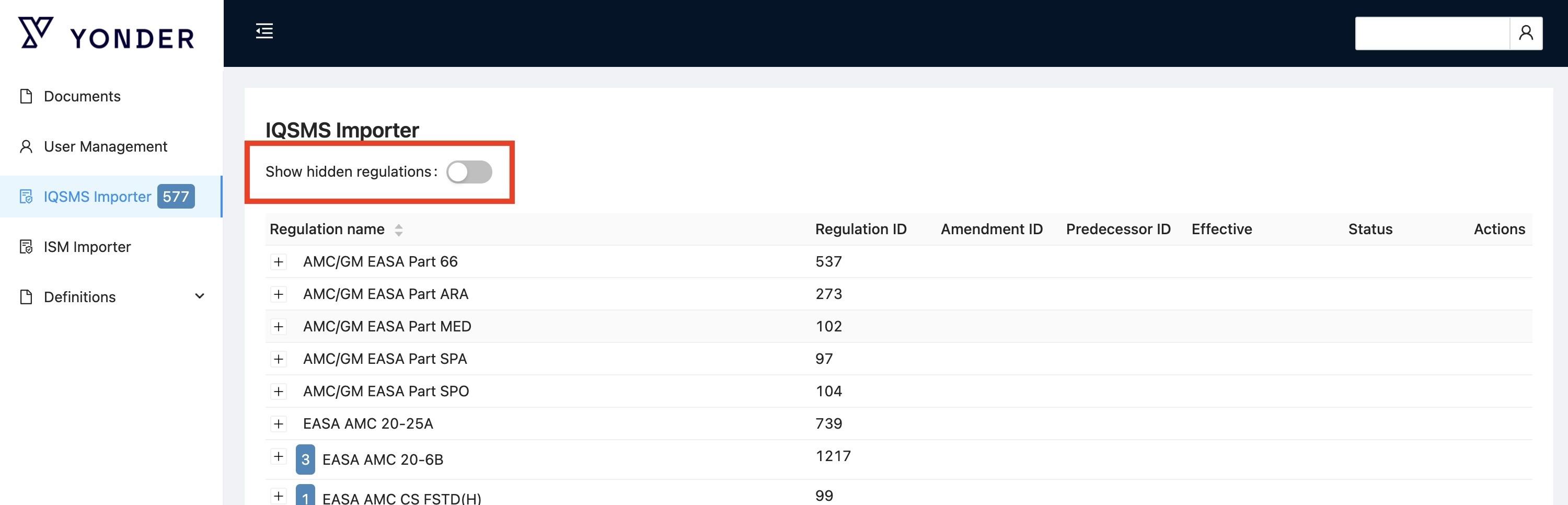Viewport: 1568px width, 505px height.
Task: Open Documents in the sidebar
Action: [x=111, y=96]
